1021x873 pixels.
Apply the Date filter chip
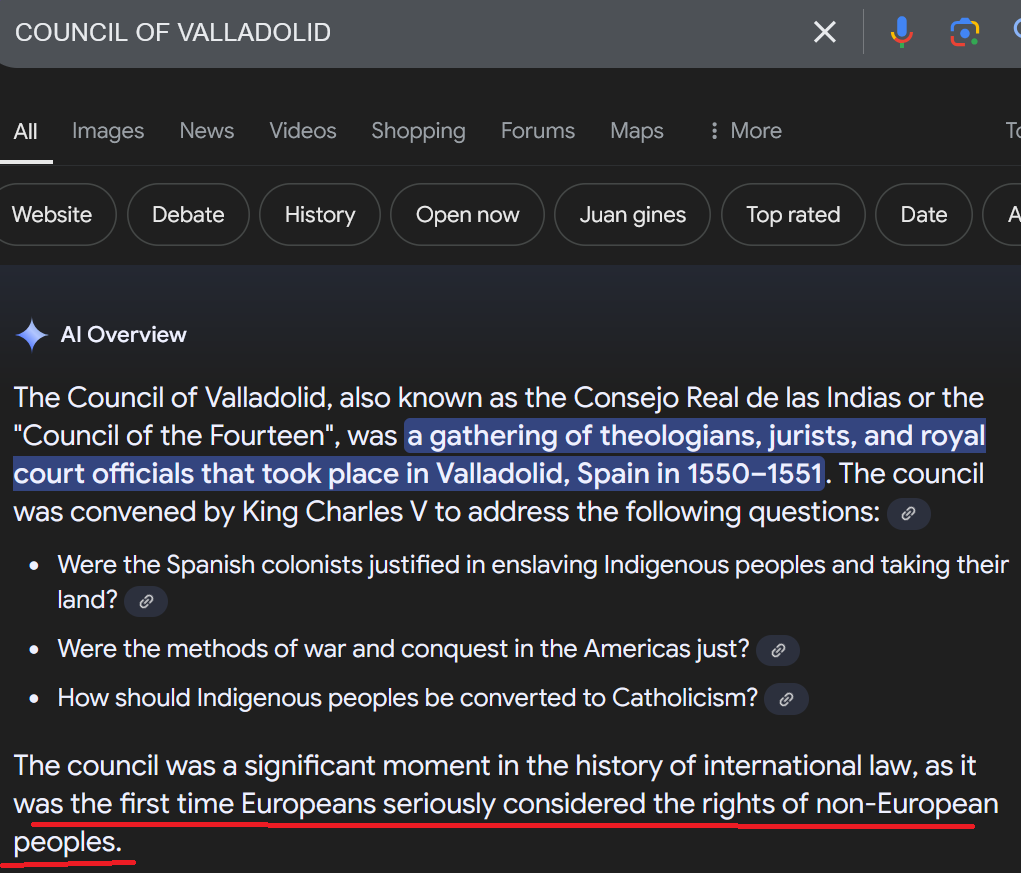[x=923, y=215]
